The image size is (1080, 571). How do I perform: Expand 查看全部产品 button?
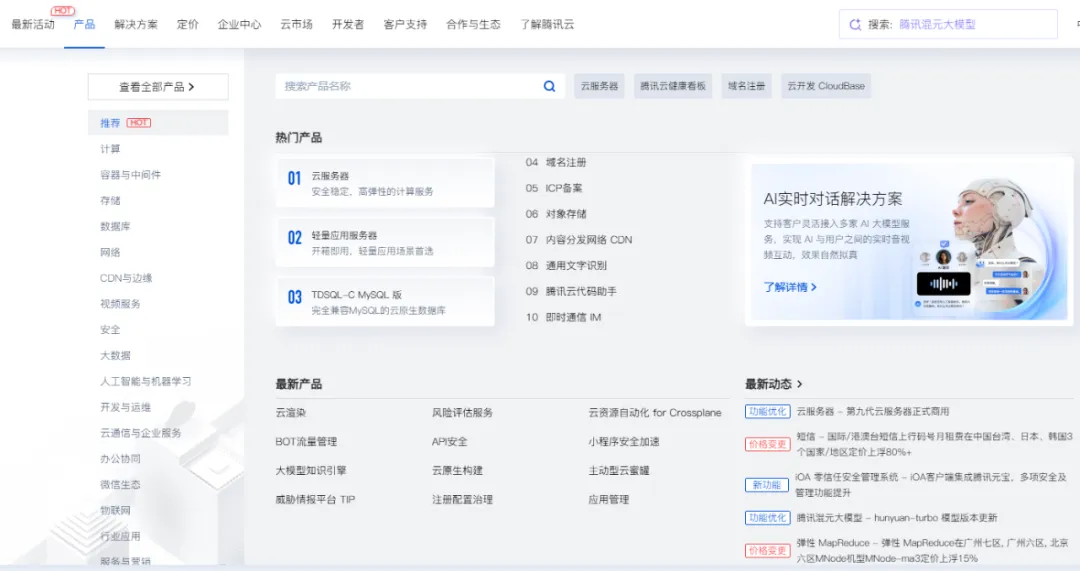click(x=158, y=87)
